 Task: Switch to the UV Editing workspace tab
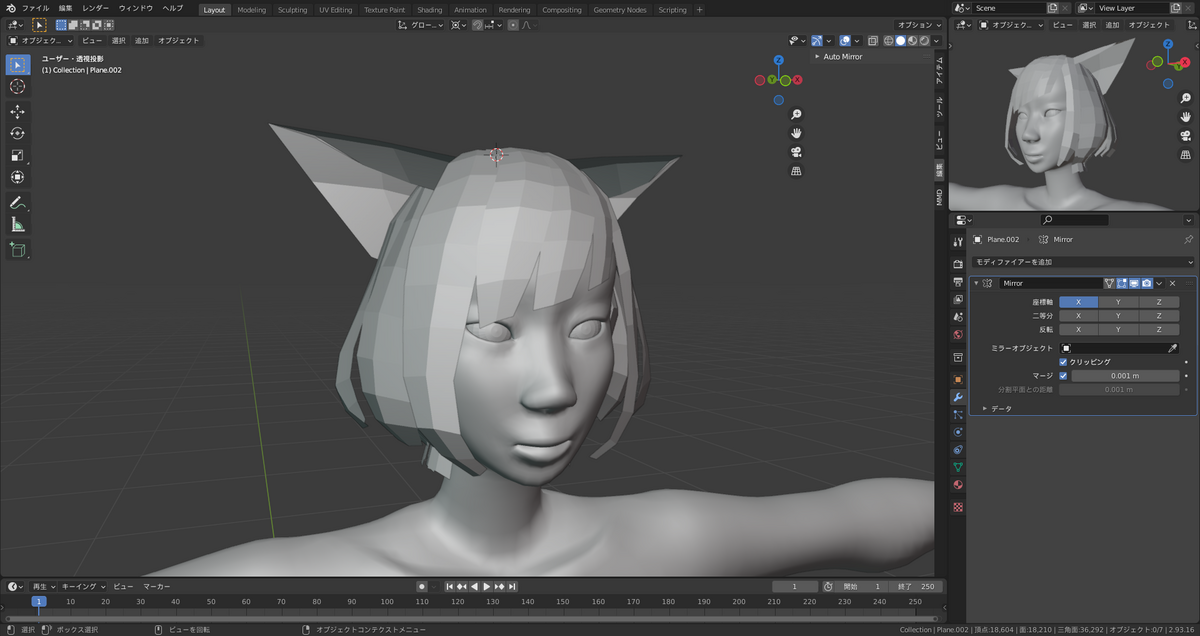coord(335,10)
